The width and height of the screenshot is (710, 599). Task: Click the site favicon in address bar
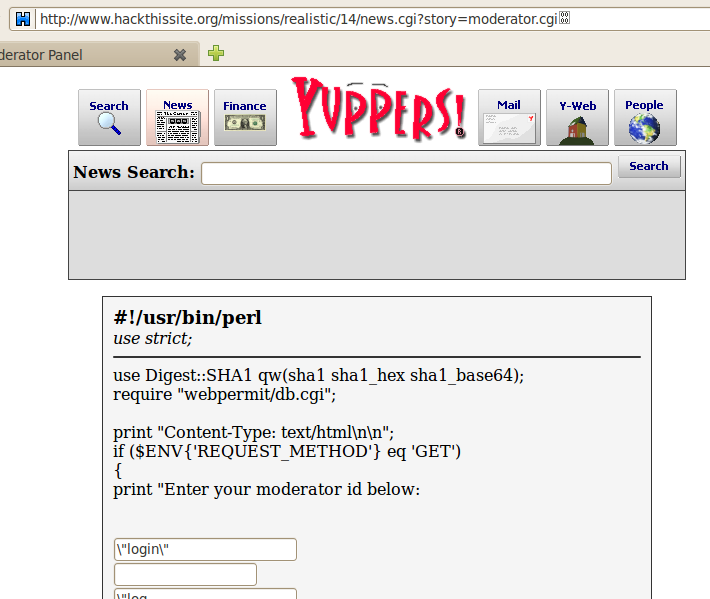click(22, 18)
